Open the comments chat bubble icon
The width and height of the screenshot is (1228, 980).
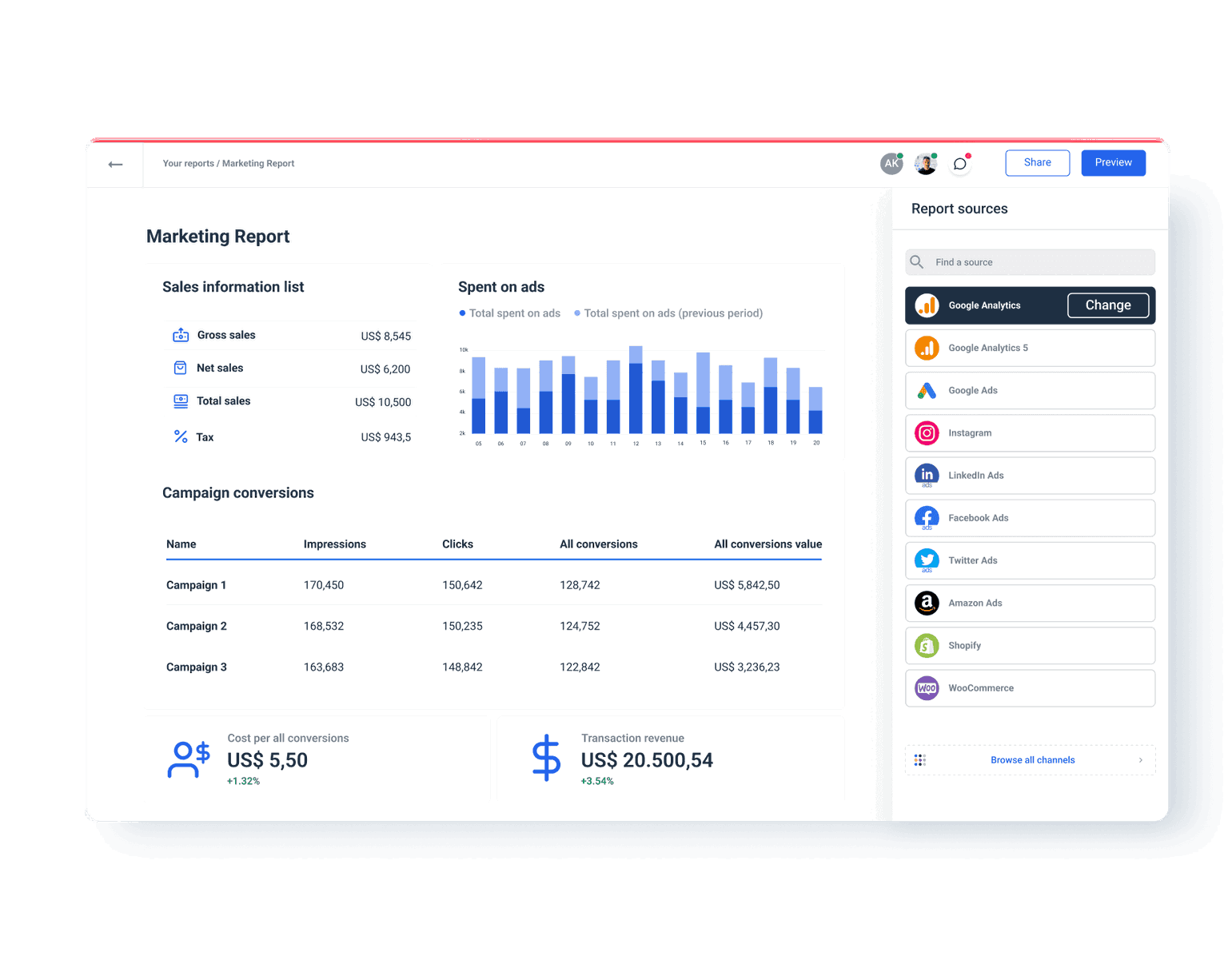coord(959,163)
